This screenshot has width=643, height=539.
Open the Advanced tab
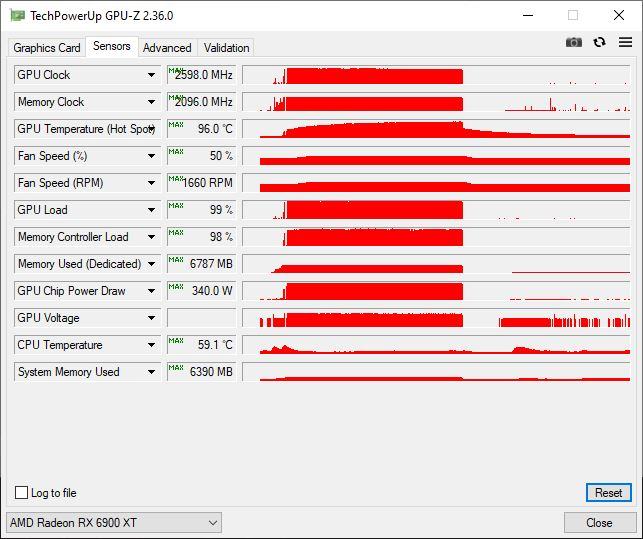167,48
